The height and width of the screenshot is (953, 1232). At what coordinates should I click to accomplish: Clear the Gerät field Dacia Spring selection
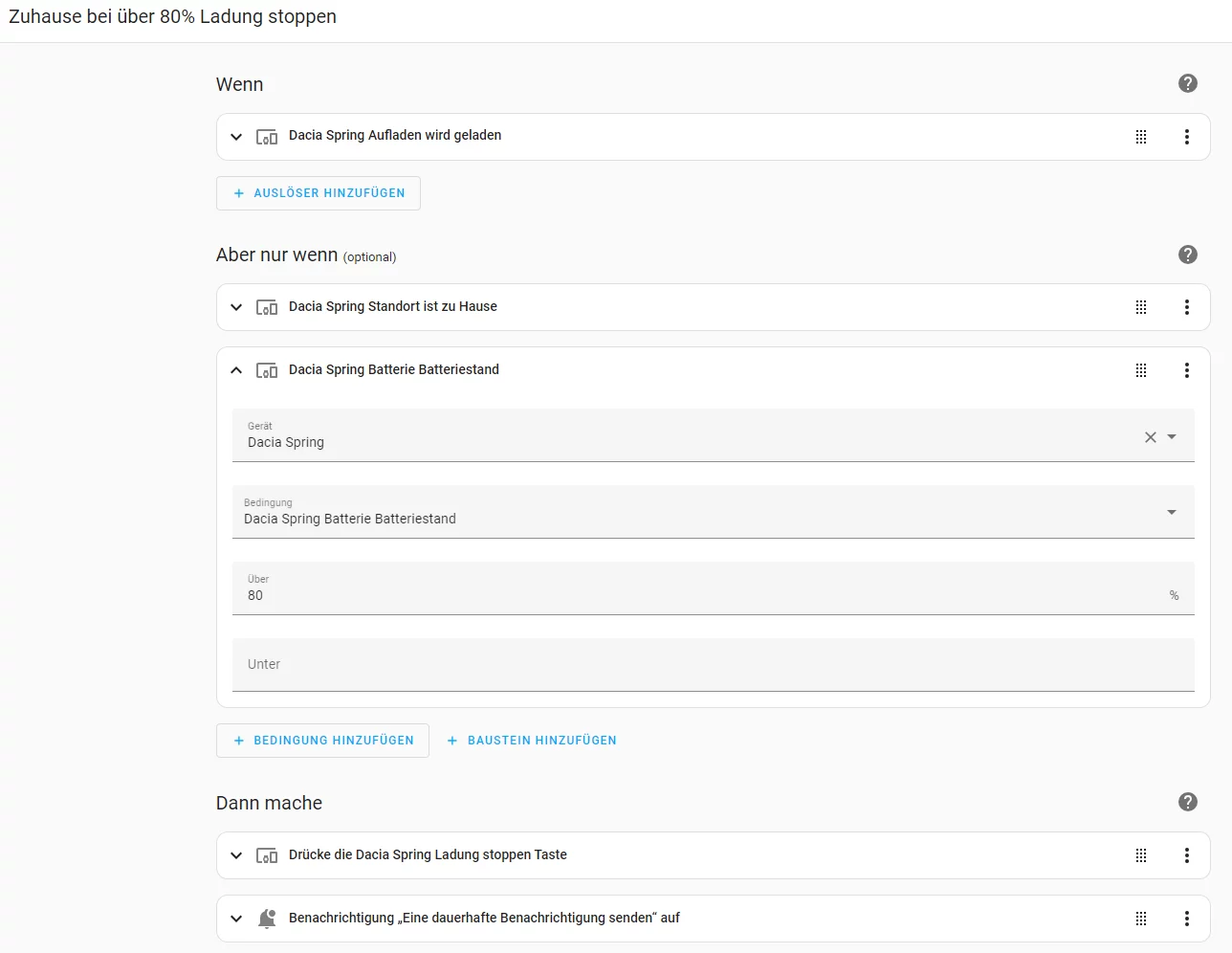(1150, 437)
